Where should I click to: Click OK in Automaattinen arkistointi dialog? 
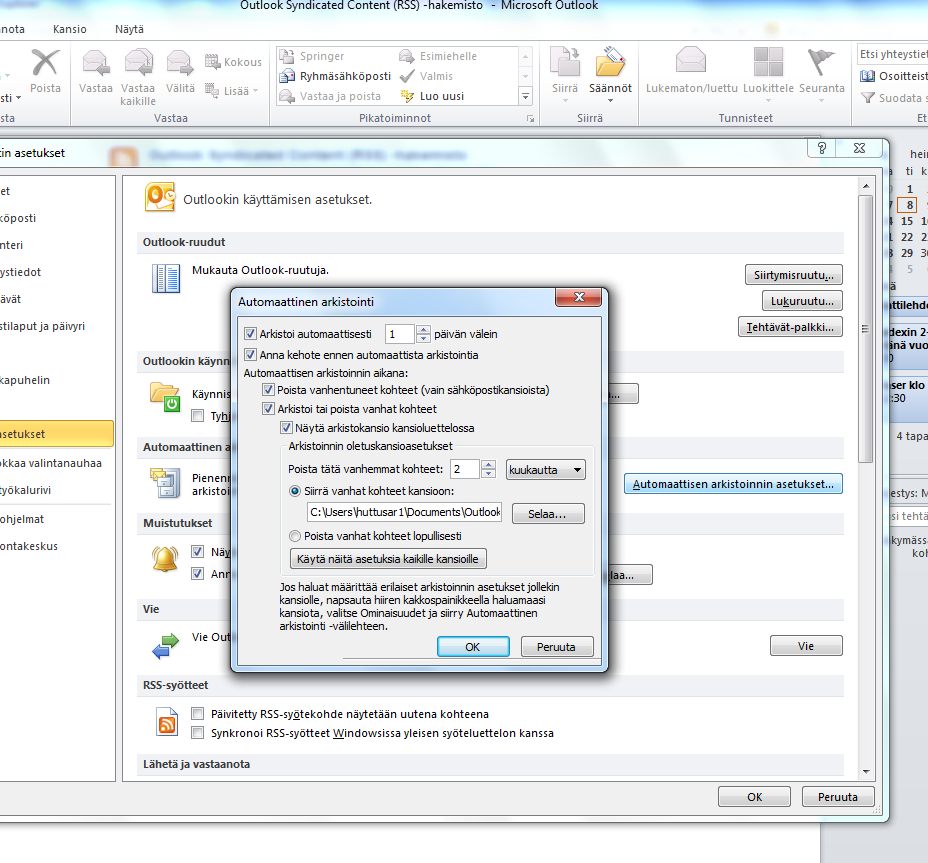(473, 647)
